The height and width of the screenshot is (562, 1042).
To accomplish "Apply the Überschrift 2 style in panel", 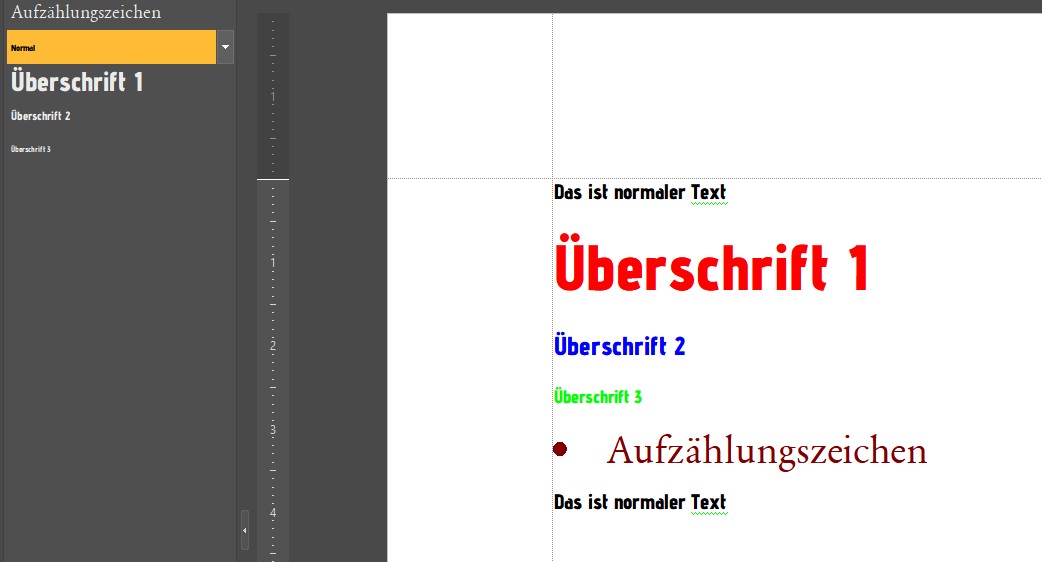I will coord(41,116).
